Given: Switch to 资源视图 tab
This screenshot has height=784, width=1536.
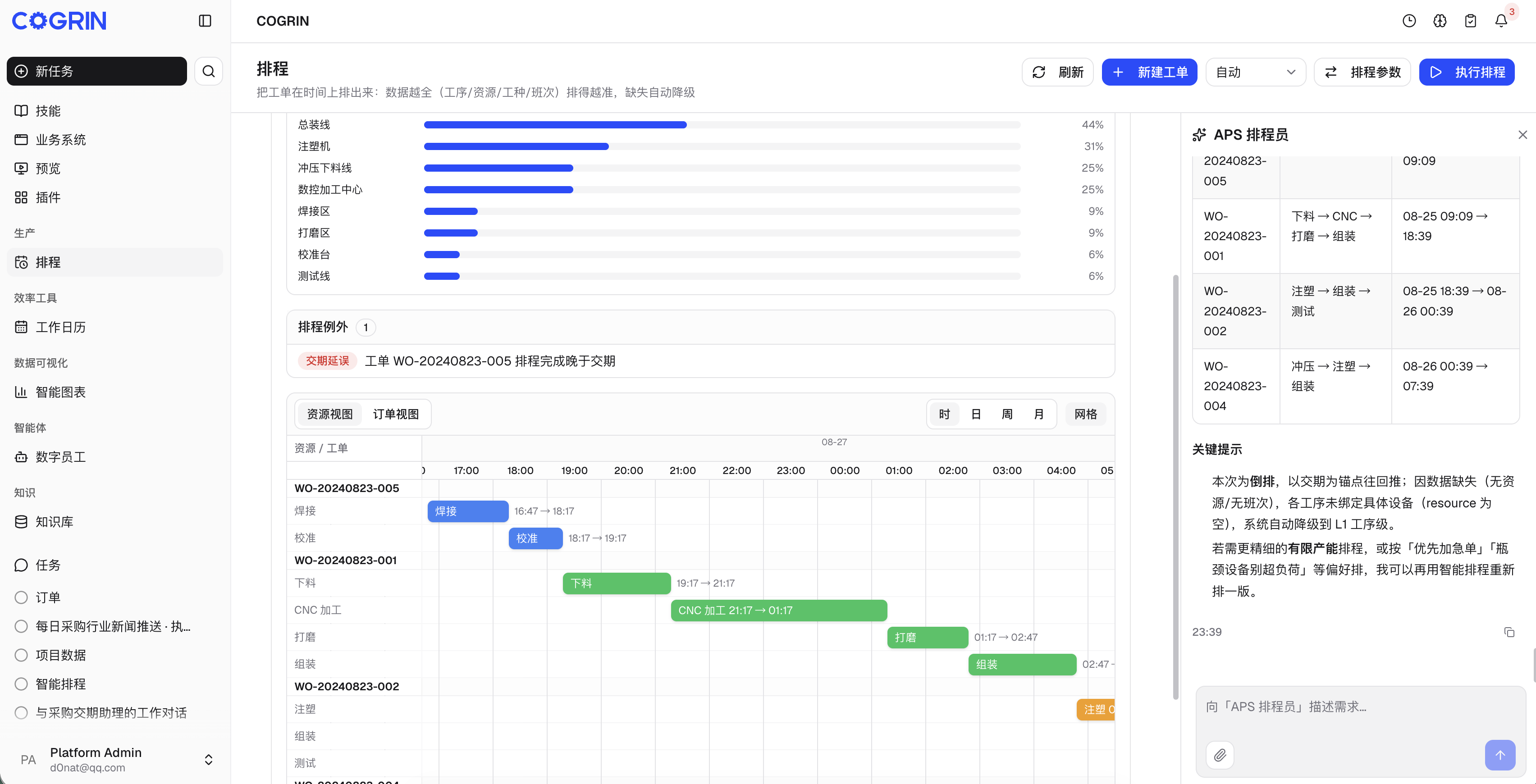Looking at the screenshot, I should 330,415.
